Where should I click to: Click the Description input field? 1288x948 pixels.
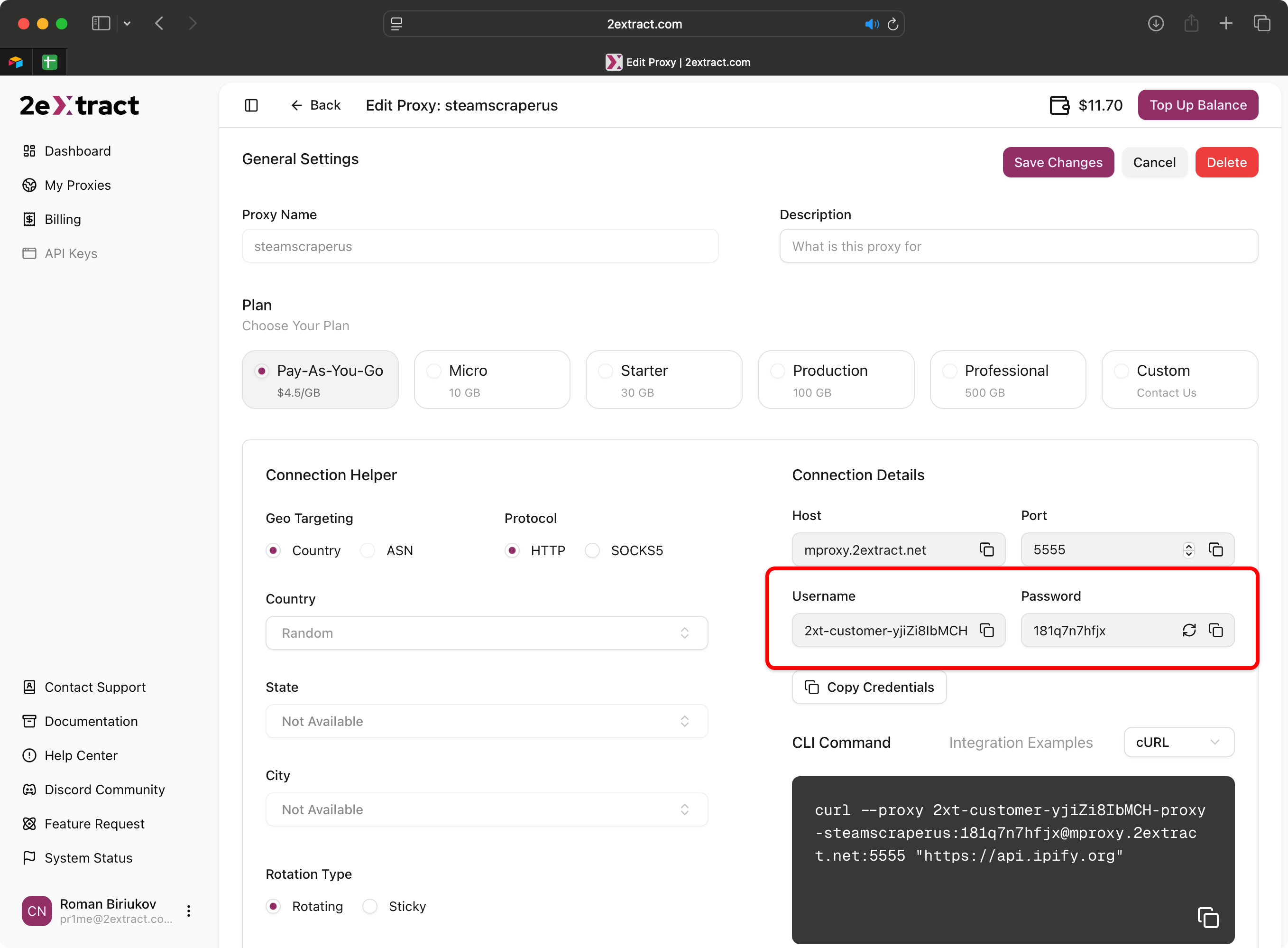point(1018,246)
